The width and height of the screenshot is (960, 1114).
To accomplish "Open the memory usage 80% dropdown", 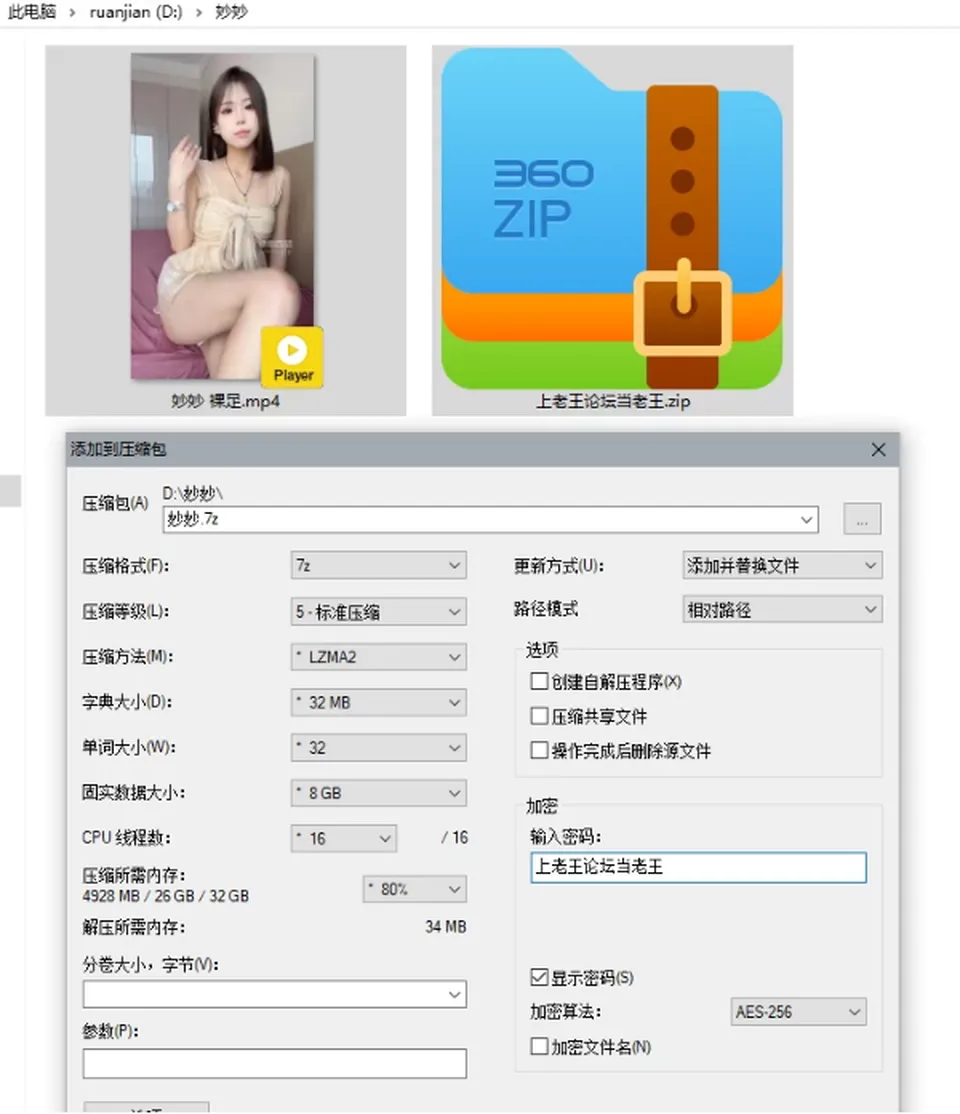I will click(x=414, y=889).
